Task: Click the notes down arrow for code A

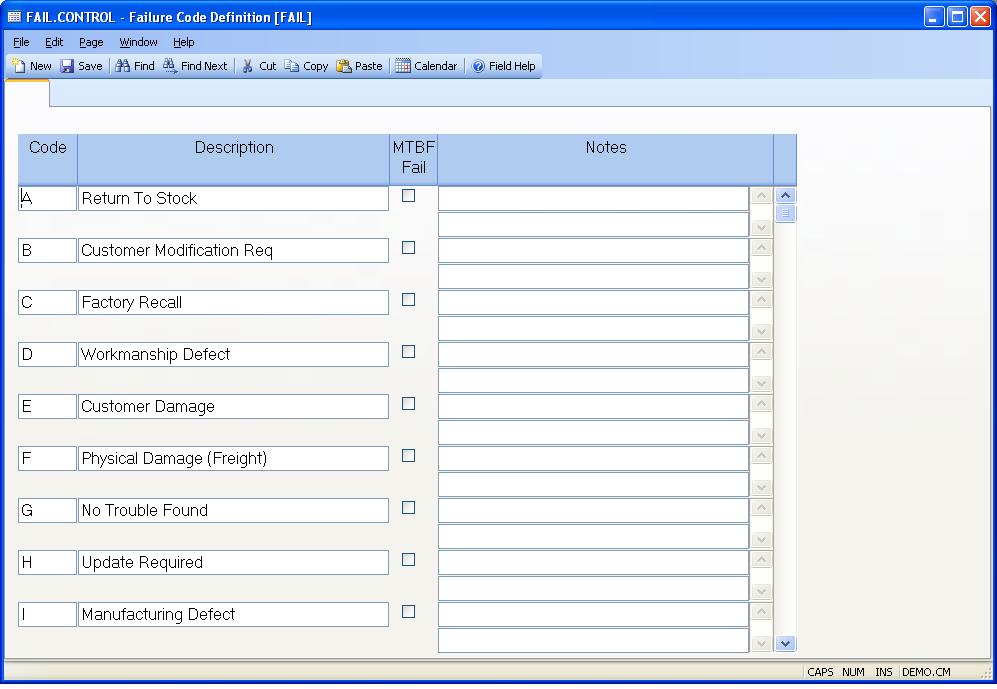Action: click(761, 227)
